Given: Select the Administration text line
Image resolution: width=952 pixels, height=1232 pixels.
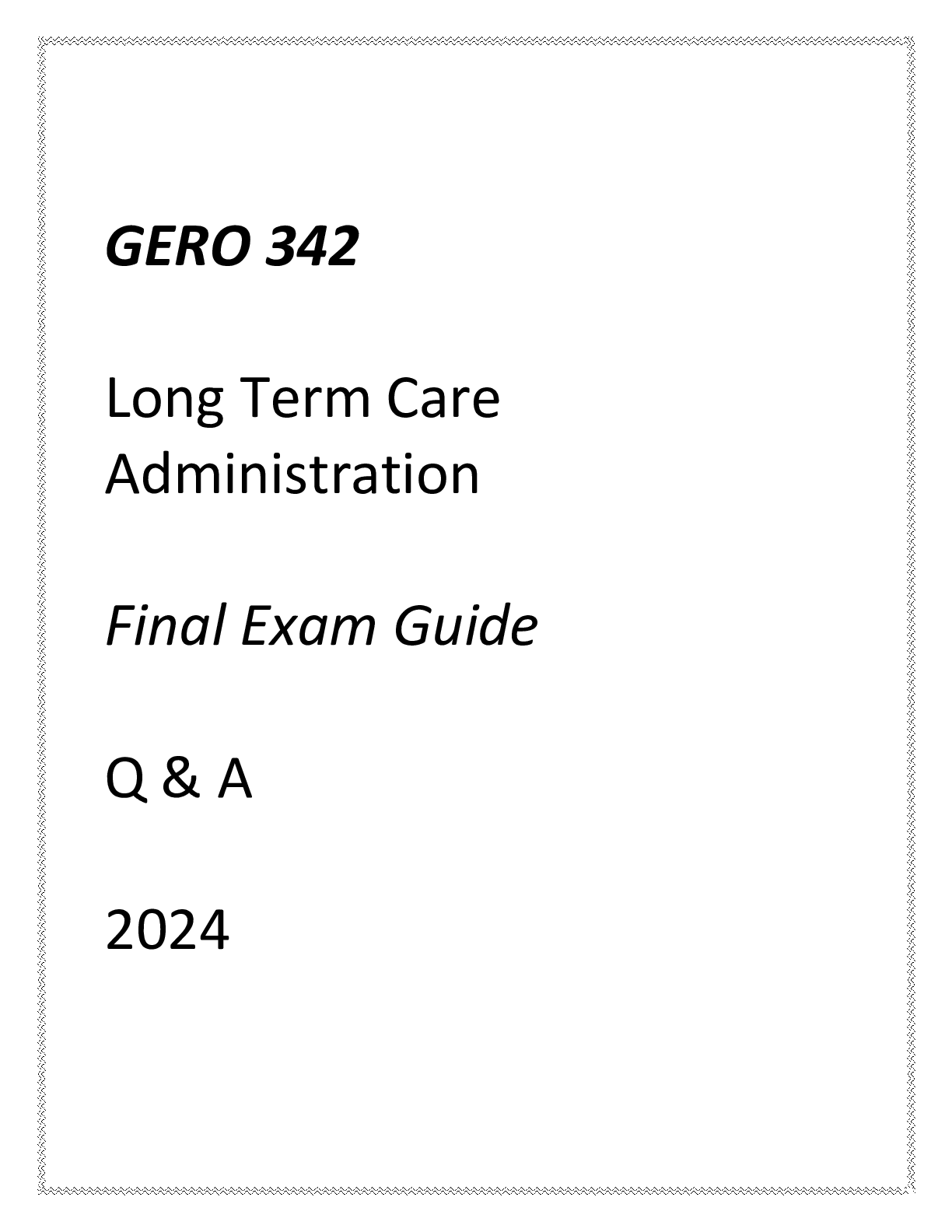Looking at the screenshot, I should point(292,474).
